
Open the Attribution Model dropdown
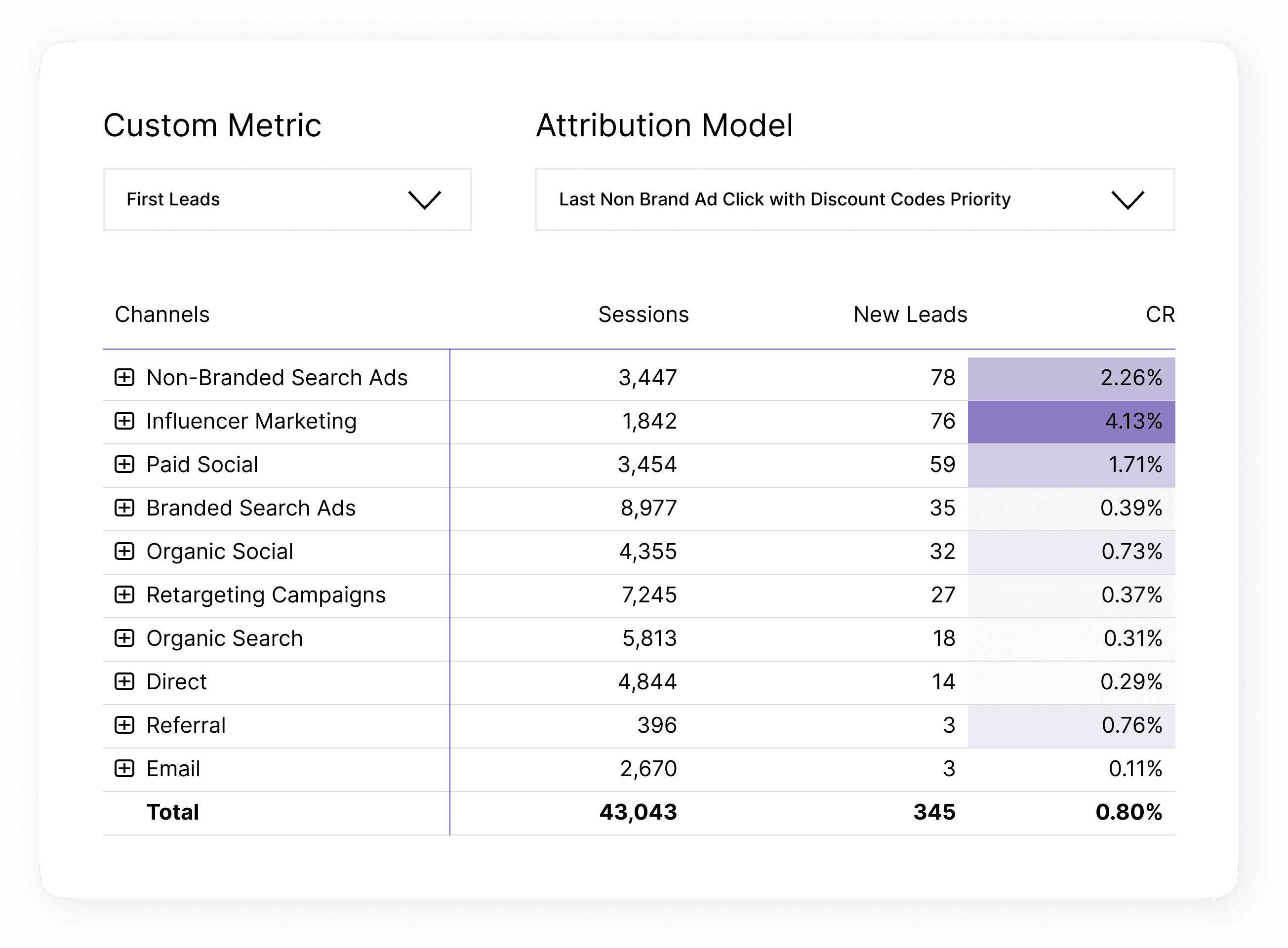[x=854, y=199]
